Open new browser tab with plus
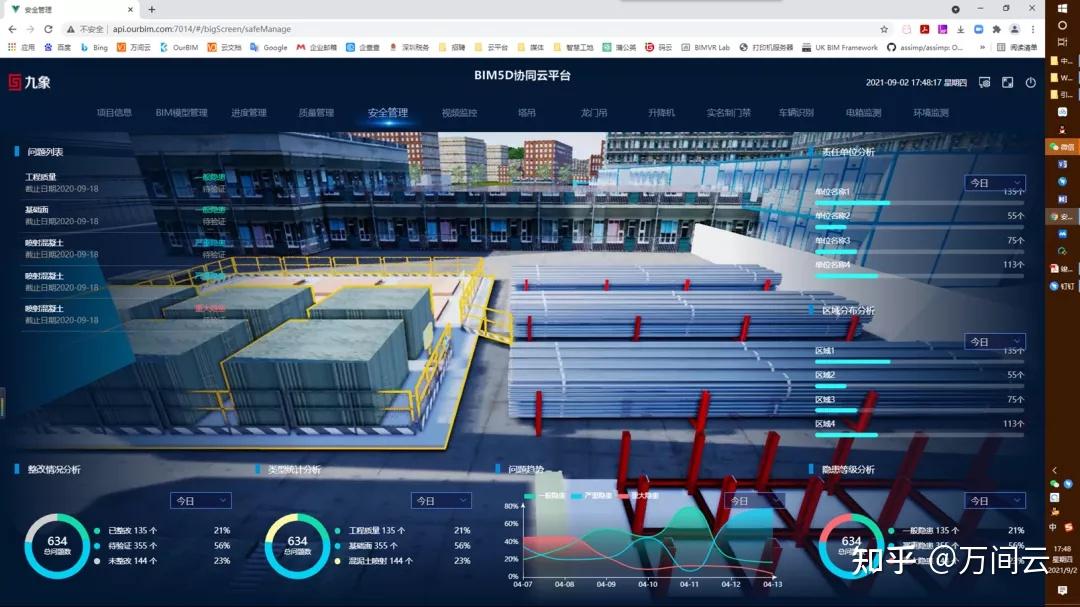The image size is (1080, 607). coord(152,10)
